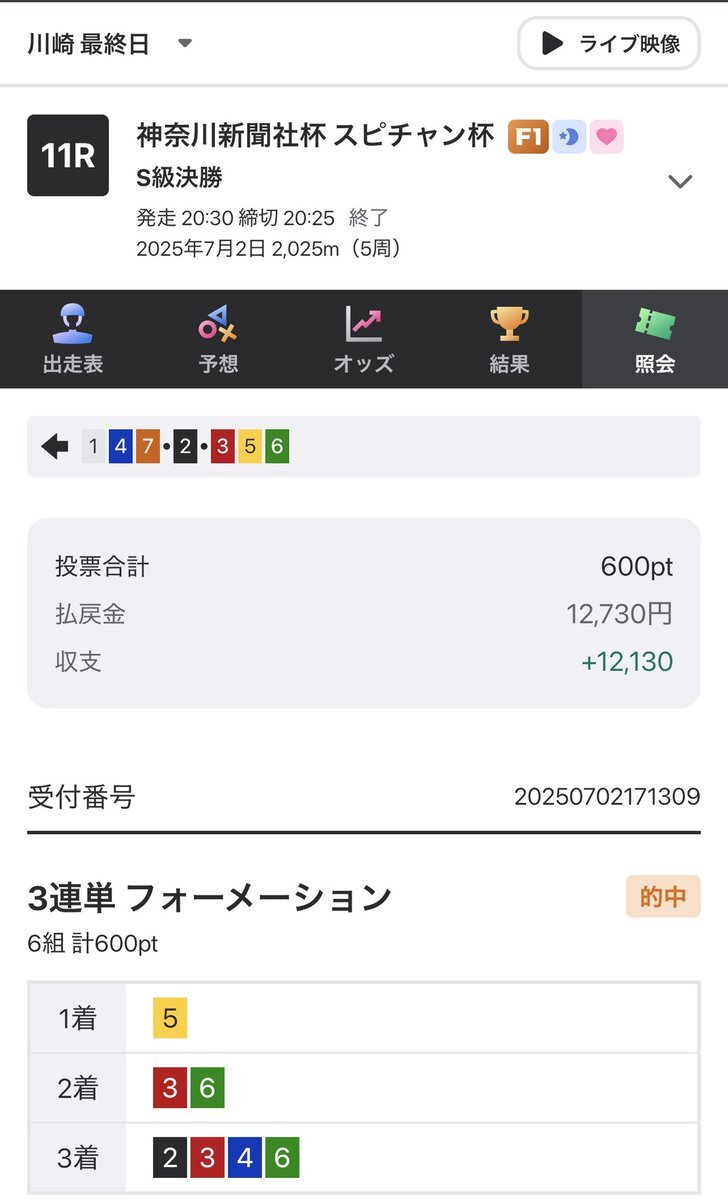Select blue number 4 in 3着 row
This screenshot has height=1200, width=728.
point(245,1158)
